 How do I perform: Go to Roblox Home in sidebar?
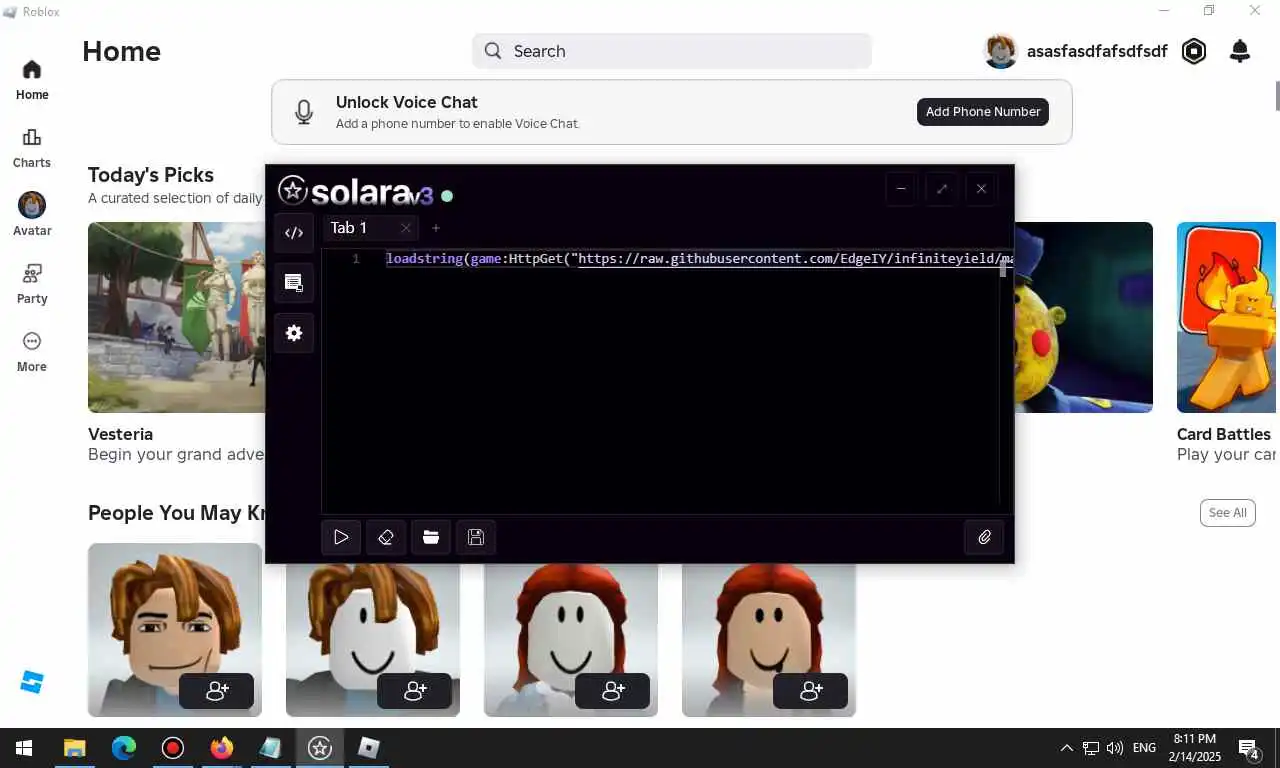32,80
